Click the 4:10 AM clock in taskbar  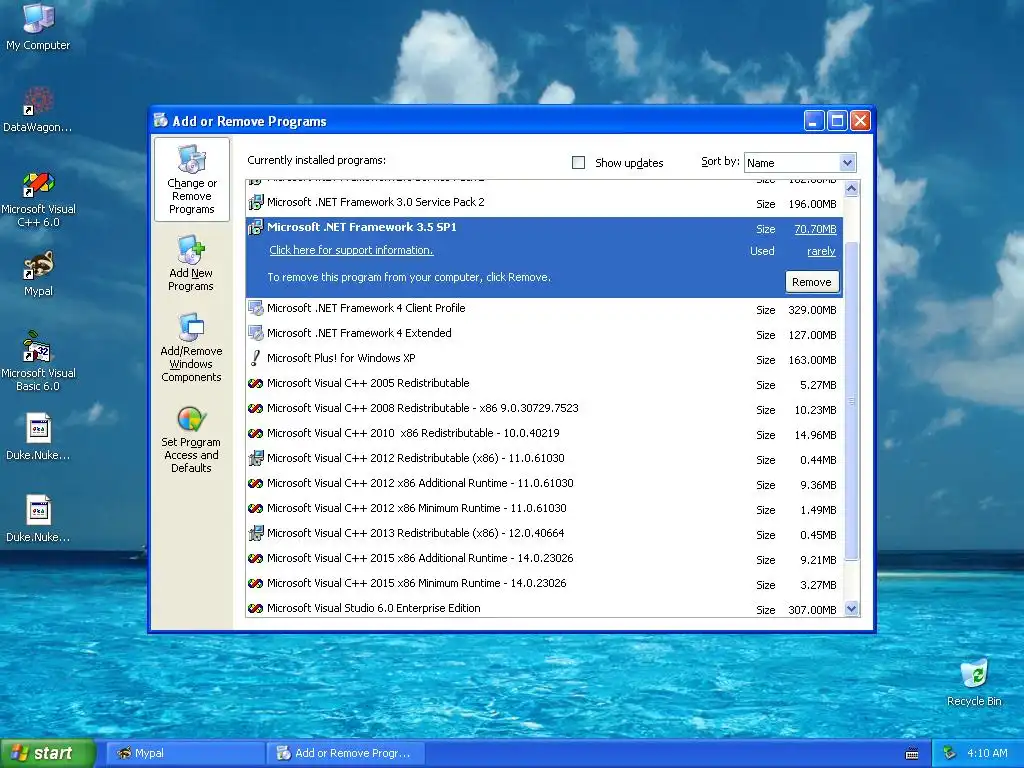[x=987, y=753]
